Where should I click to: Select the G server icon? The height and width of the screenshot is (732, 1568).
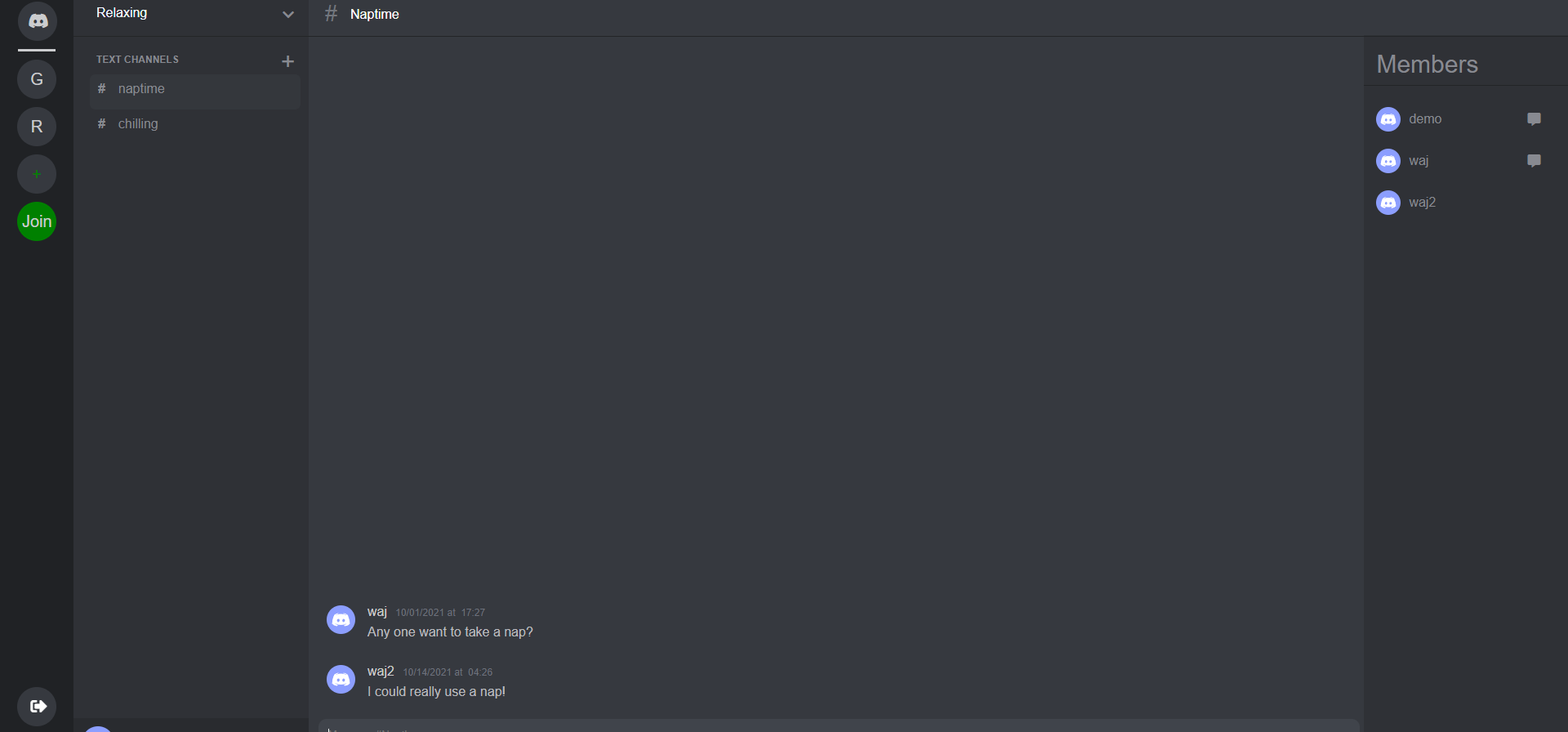click(37, 79)
